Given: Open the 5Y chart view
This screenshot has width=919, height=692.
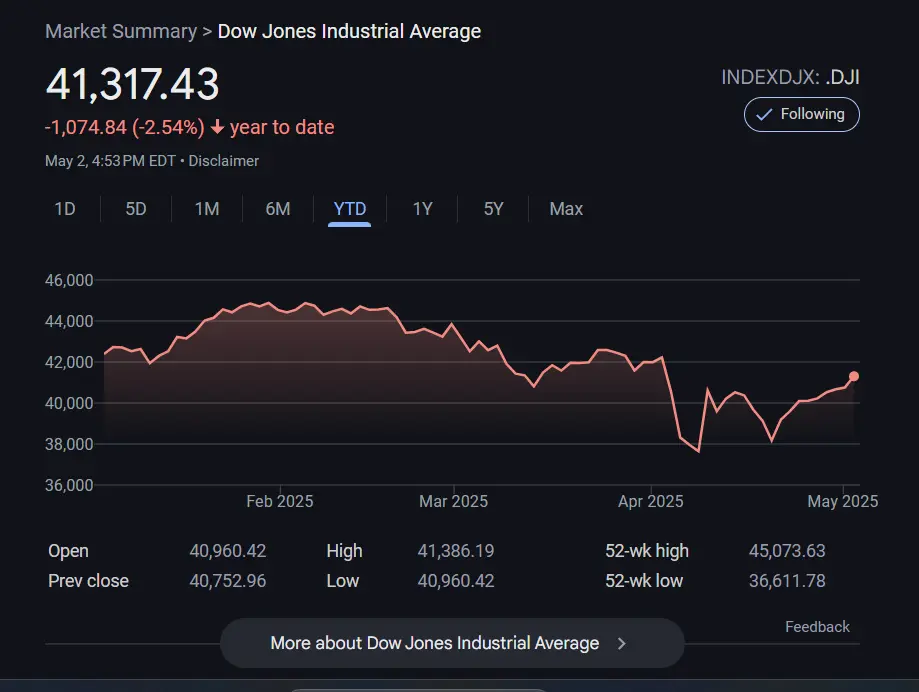Looking at the screenshot, I should [x=493, y=209].
